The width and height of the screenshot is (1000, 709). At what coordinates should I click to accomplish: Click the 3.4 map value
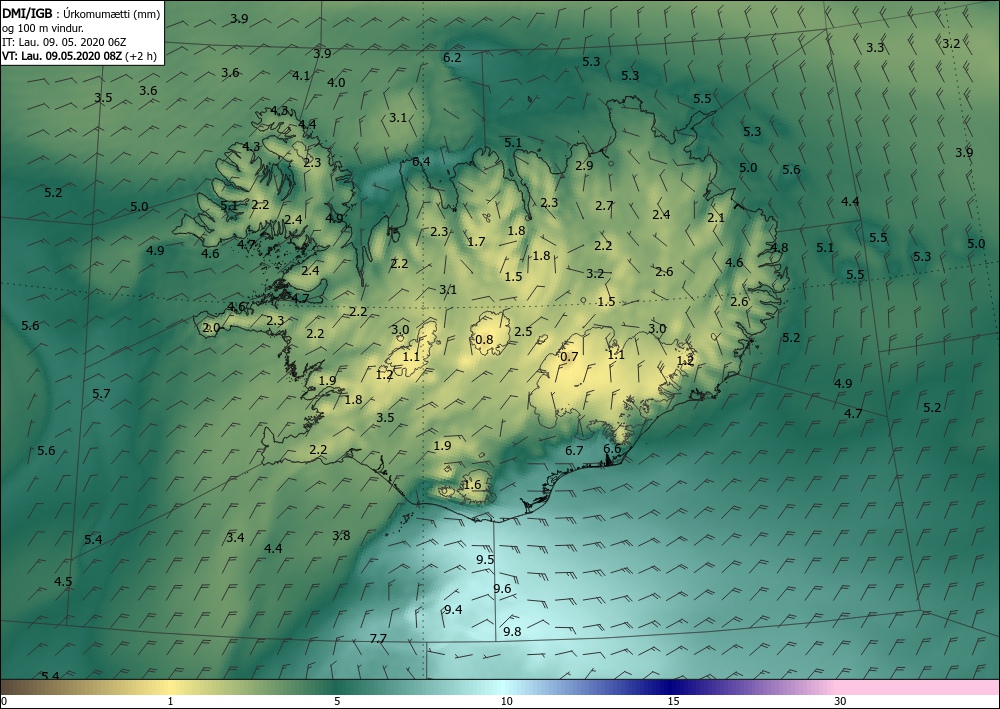point(235,537)
